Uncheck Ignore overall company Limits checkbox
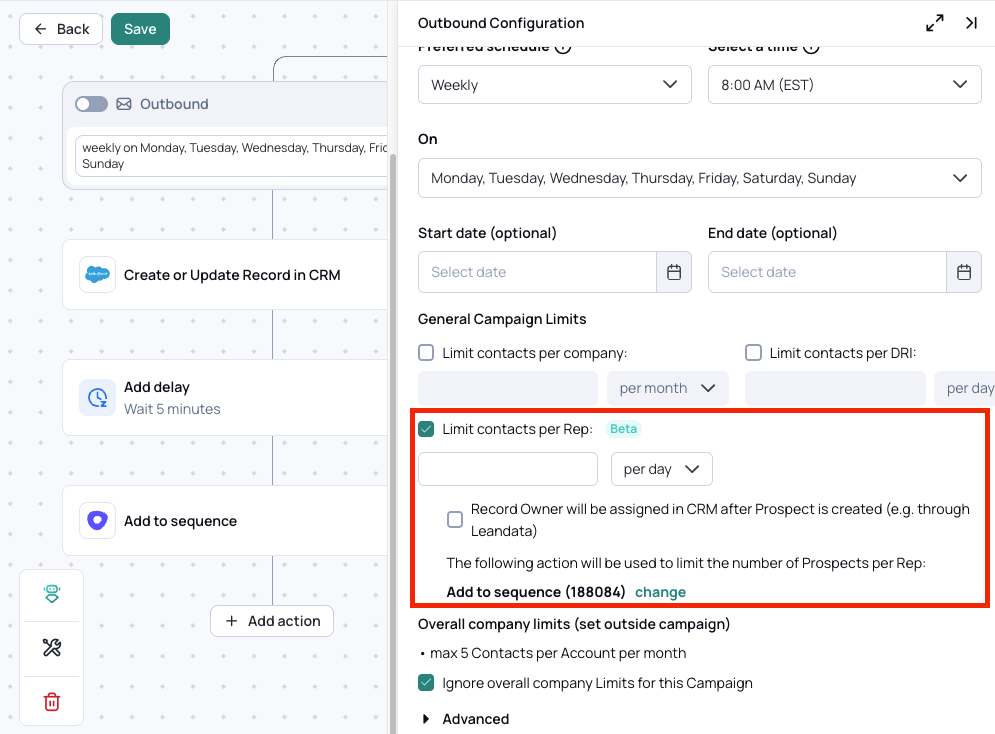The height and width of the screenshot is (734, 995). [x=426, y=683]
